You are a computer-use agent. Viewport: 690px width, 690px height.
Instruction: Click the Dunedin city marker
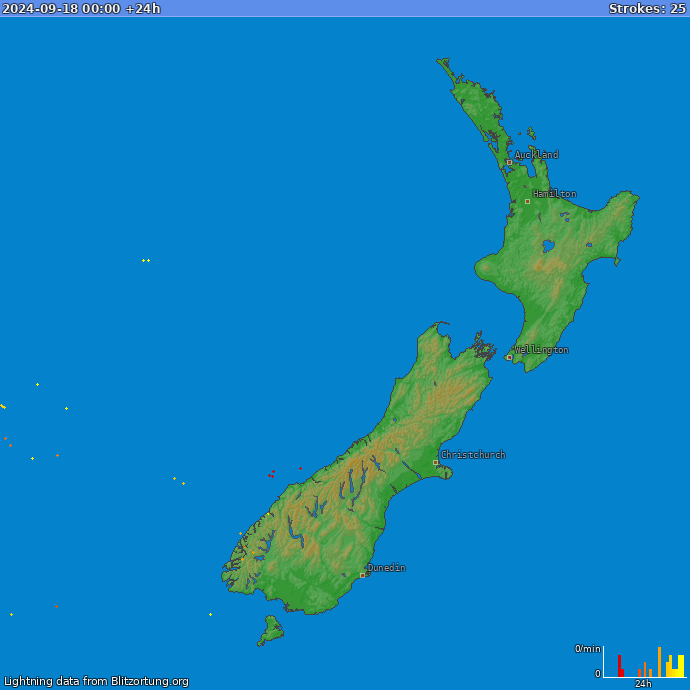(362, 576)
